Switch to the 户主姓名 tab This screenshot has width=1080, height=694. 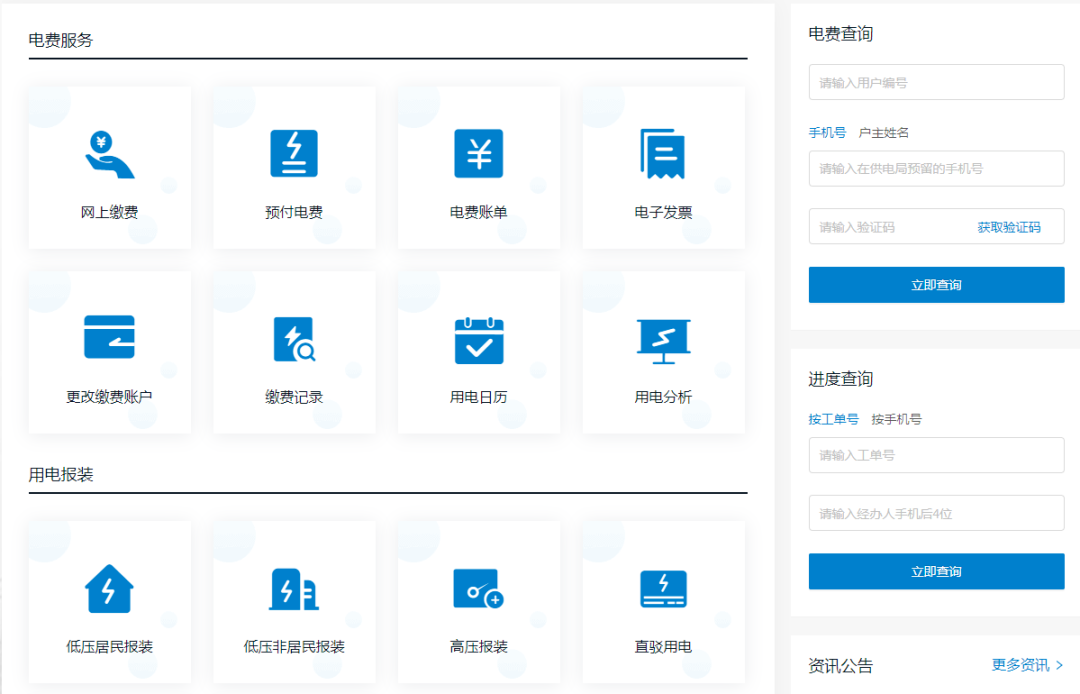[x=884, y=133]
